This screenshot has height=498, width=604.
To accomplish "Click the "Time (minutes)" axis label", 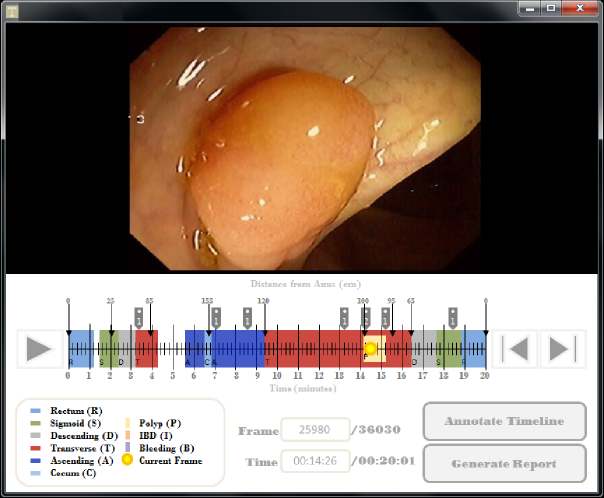I will point(303,388).
